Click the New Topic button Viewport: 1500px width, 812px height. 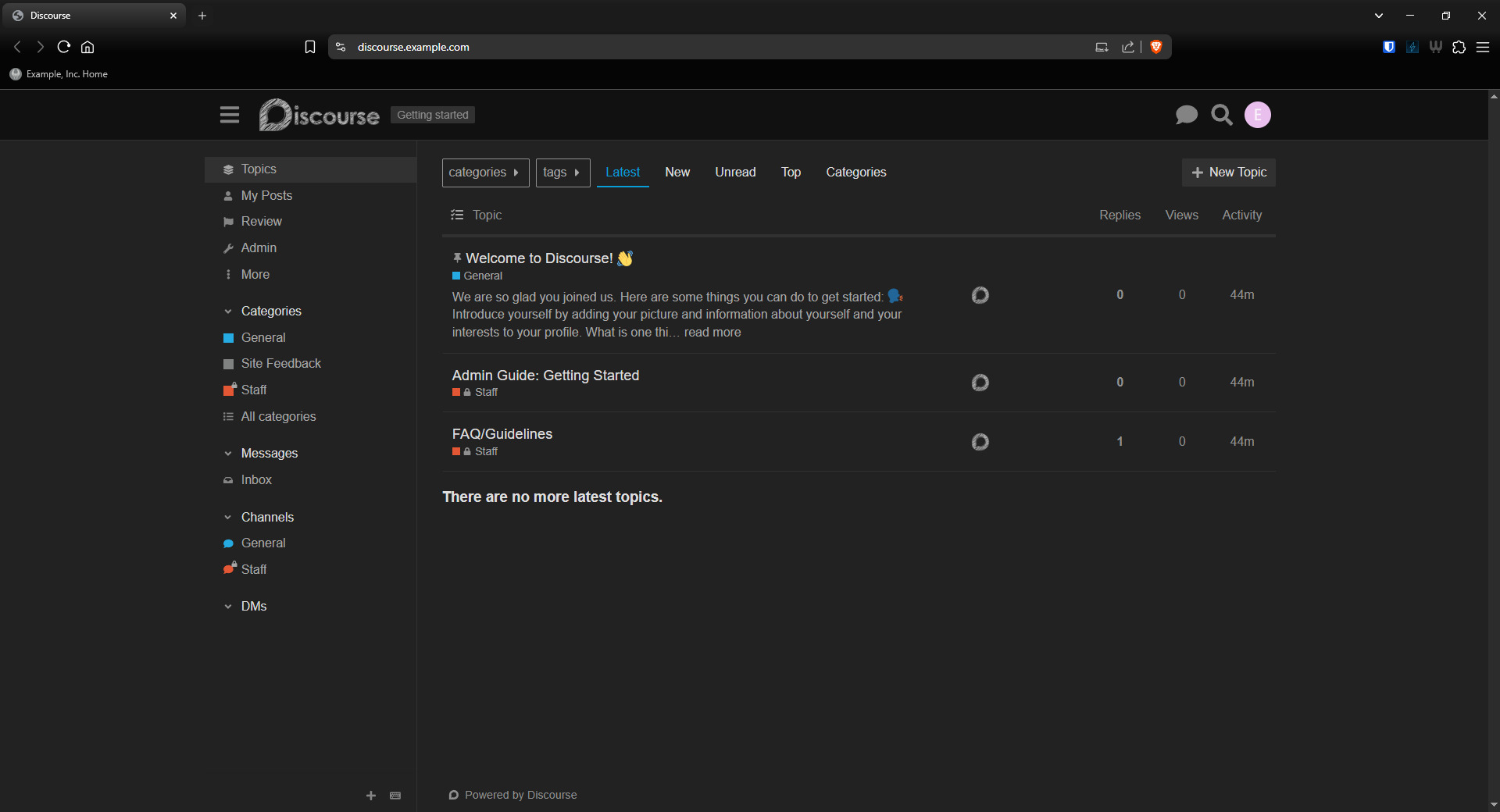(1228, 173)
